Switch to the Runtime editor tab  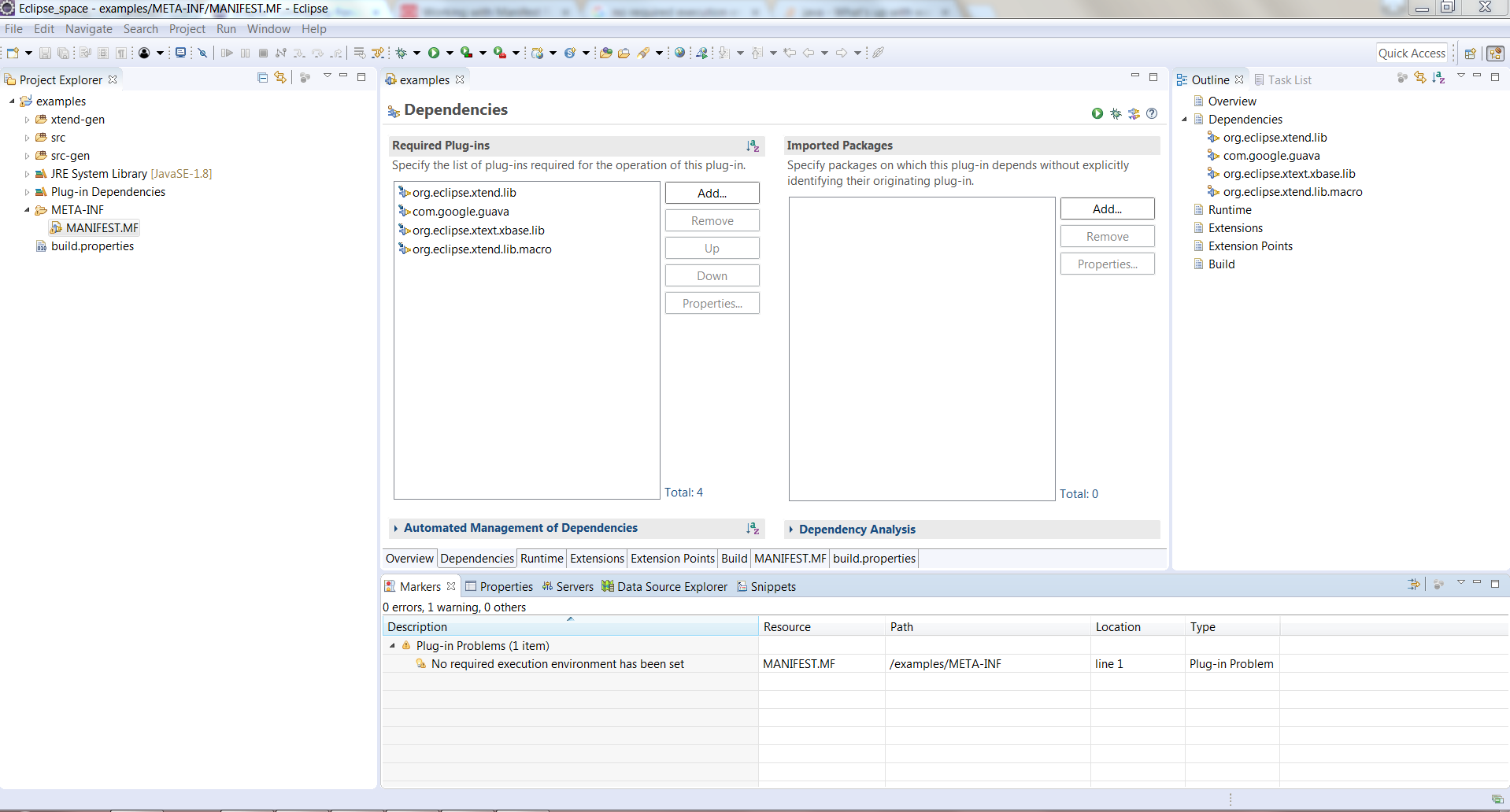(x=542, y=559)
